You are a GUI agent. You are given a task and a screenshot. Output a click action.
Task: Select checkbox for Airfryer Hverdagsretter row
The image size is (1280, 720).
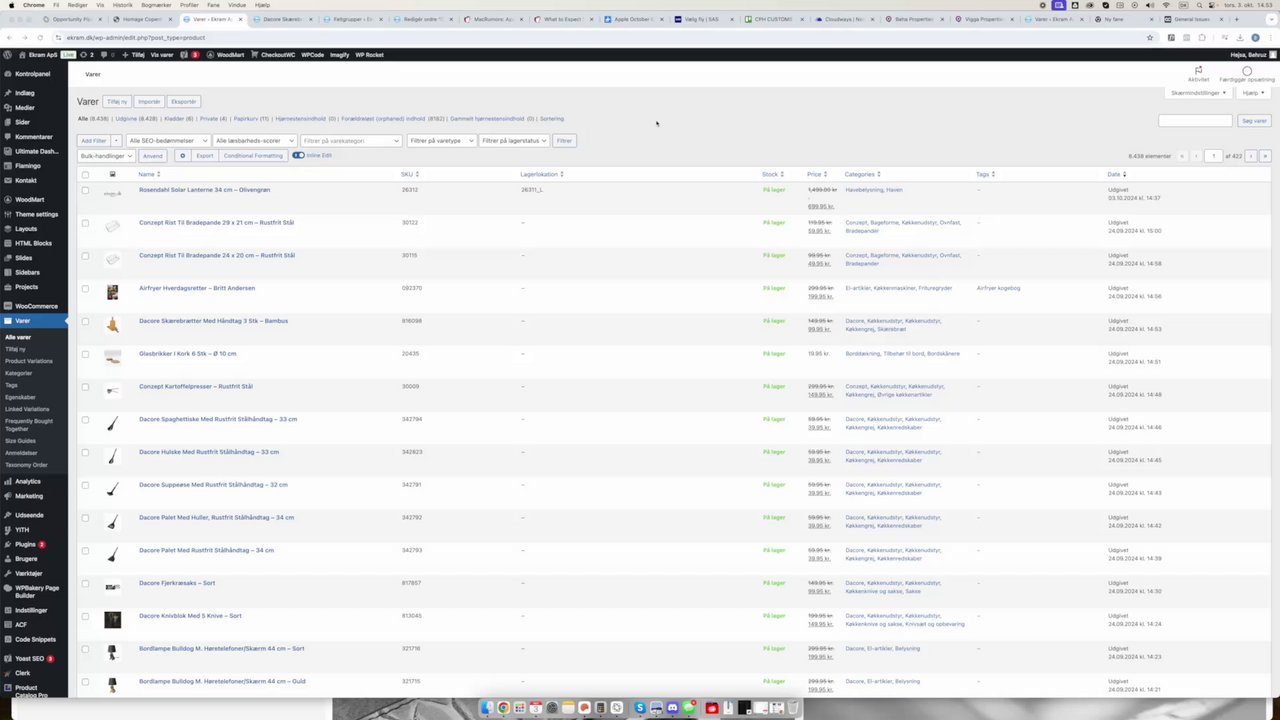[85, 288]
